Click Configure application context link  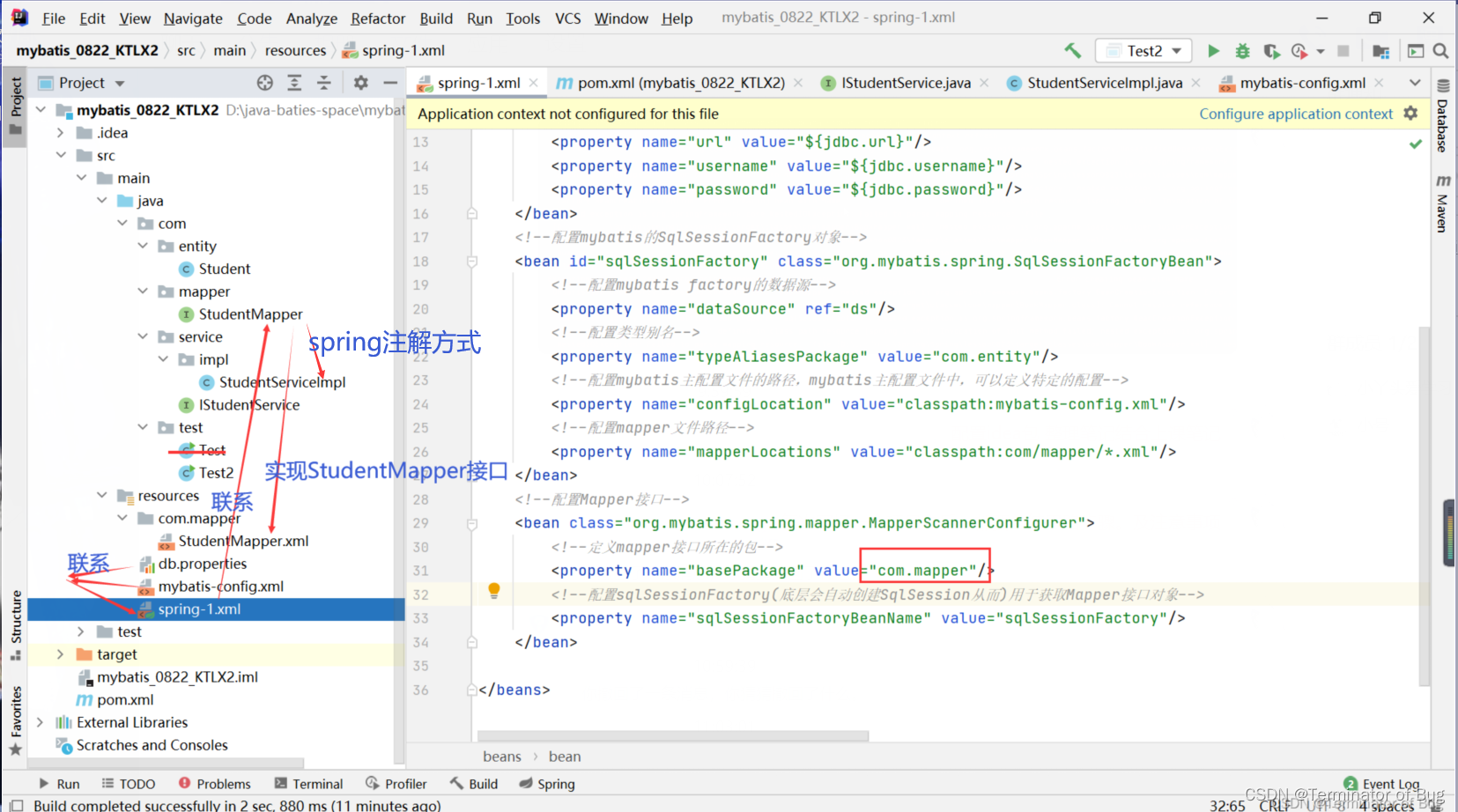1296,114
